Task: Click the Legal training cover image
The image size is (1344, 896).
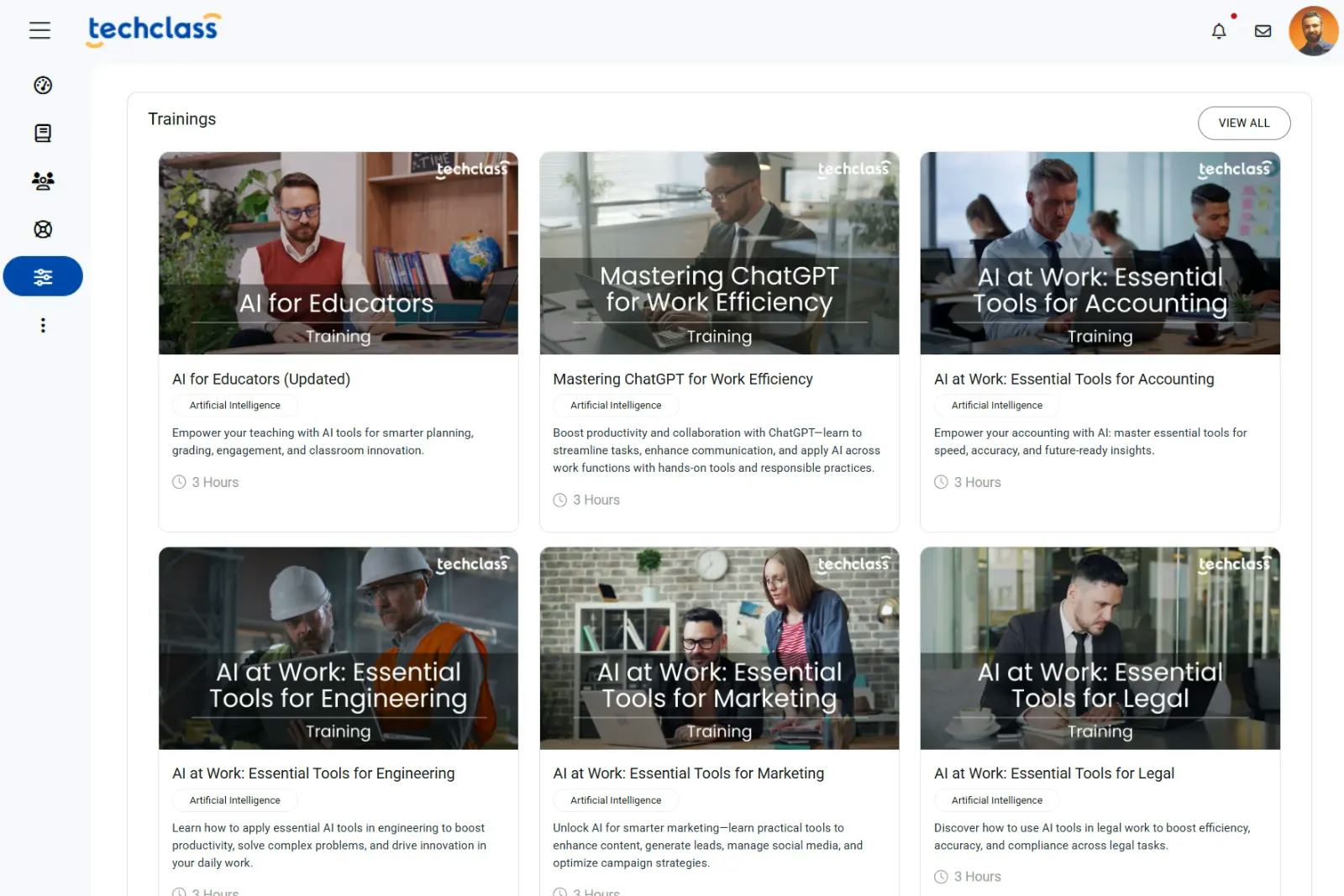Action: [x=1100, y=648]
